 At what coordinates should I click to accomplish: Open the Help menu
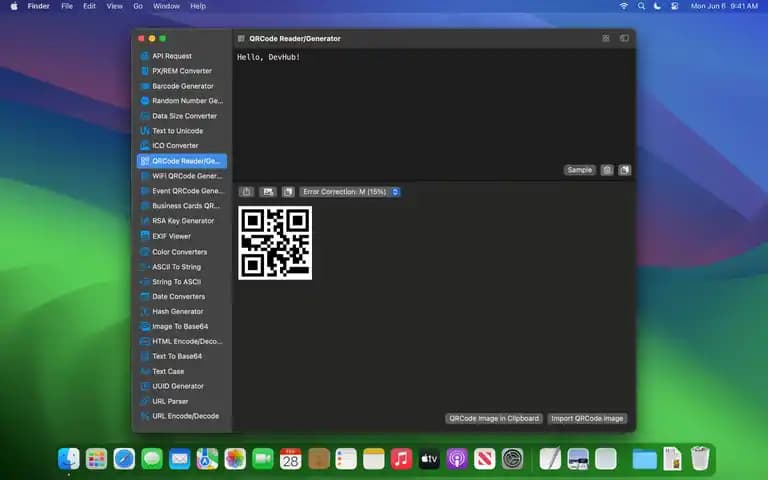[198, 6]
